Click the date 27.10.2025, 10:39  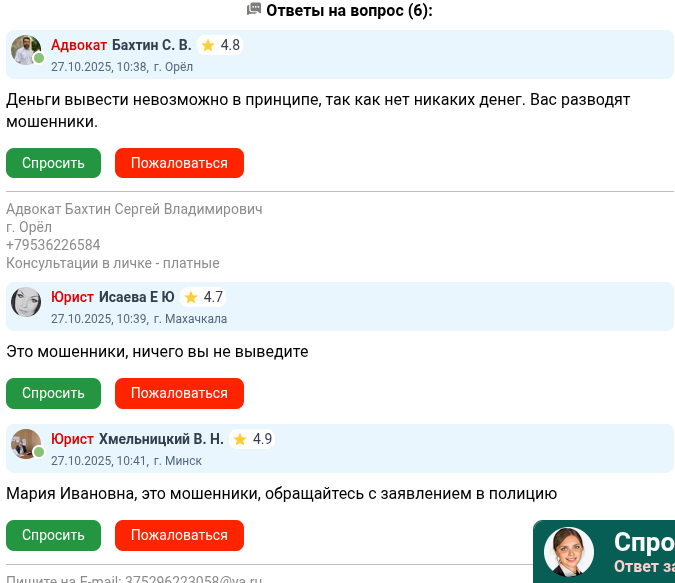(x=99, y=319)
